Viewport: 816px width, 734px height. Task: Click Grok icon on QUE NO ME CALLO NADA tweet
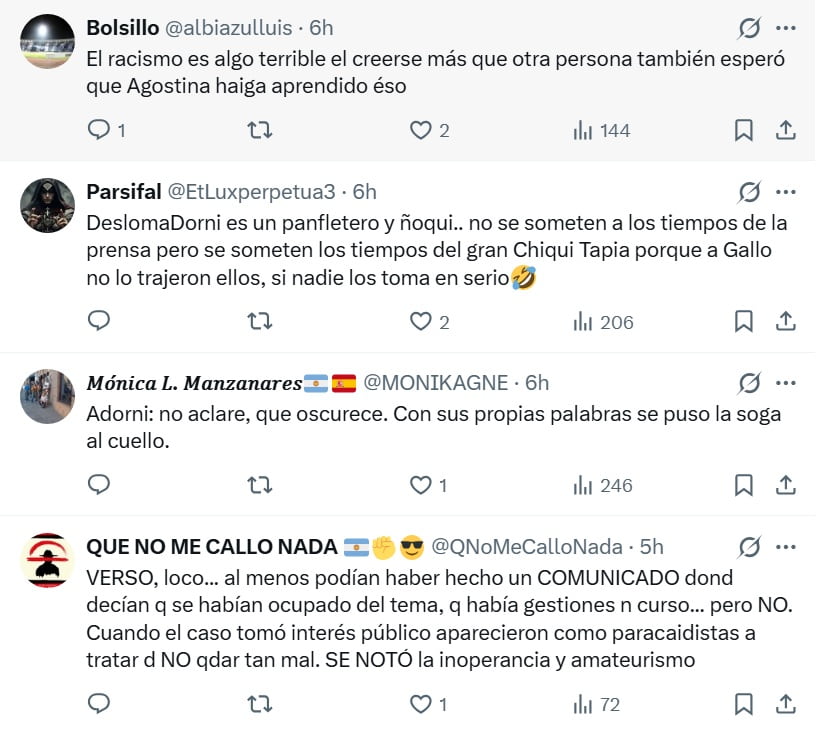click(749, 547)
